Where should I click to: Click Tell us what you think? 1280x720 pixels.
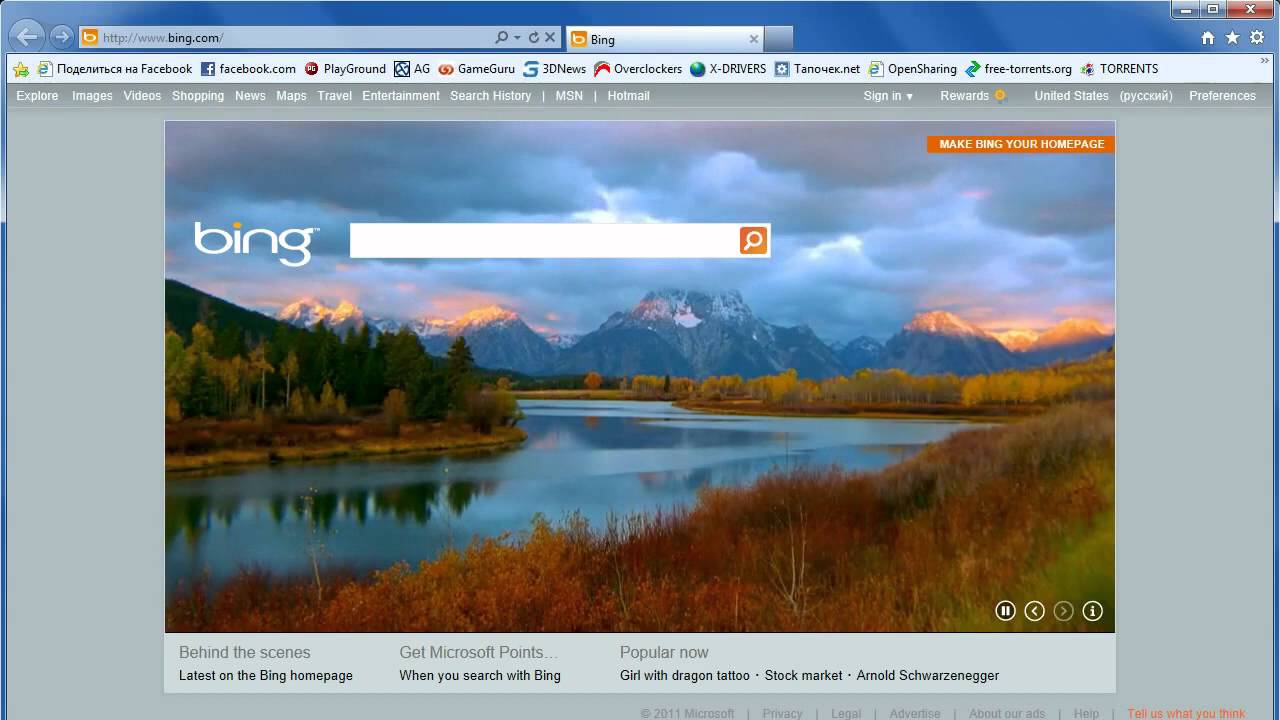(1187, 713)
